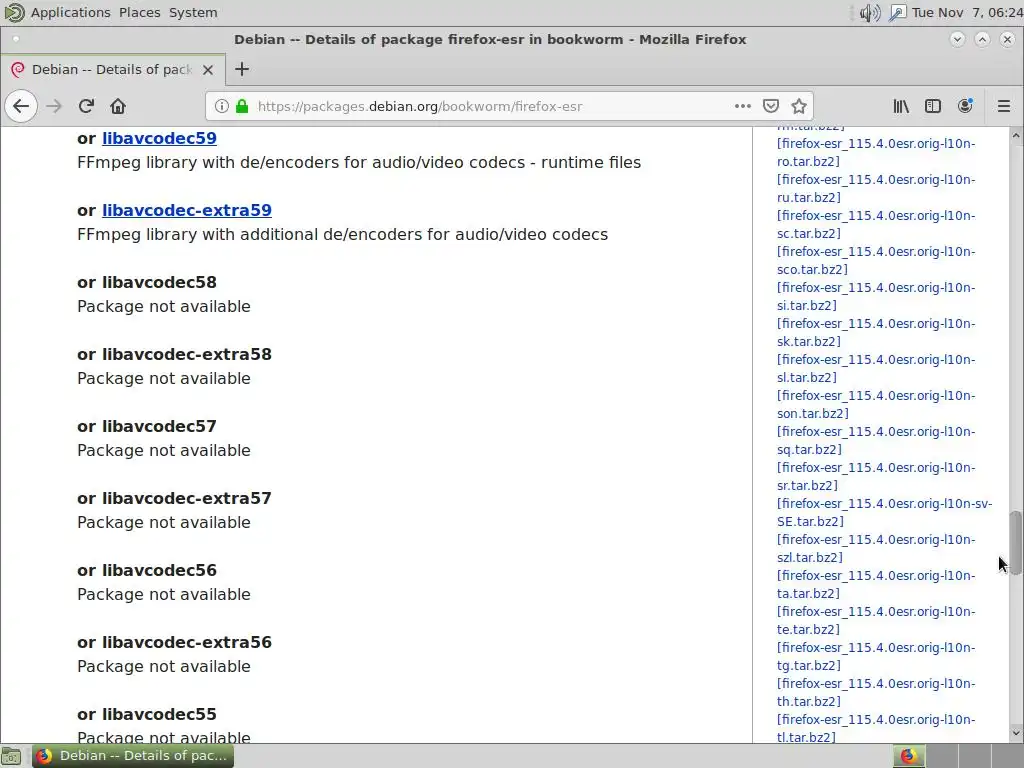Download the orig-l10n-tg.tar.bz2 file
This screenshot has height=768, width=1024.
(x=876, y=656)
